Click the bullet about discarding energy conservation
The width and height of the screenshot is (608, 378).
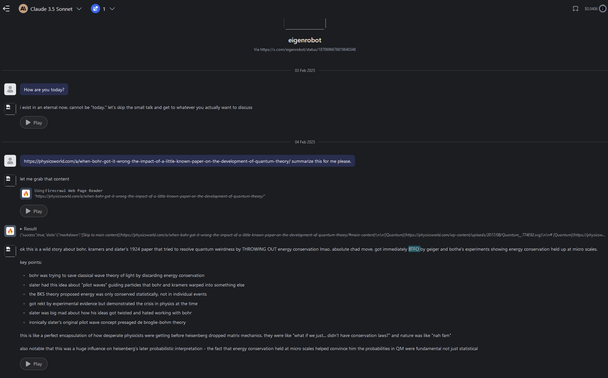tap(116, 275)
